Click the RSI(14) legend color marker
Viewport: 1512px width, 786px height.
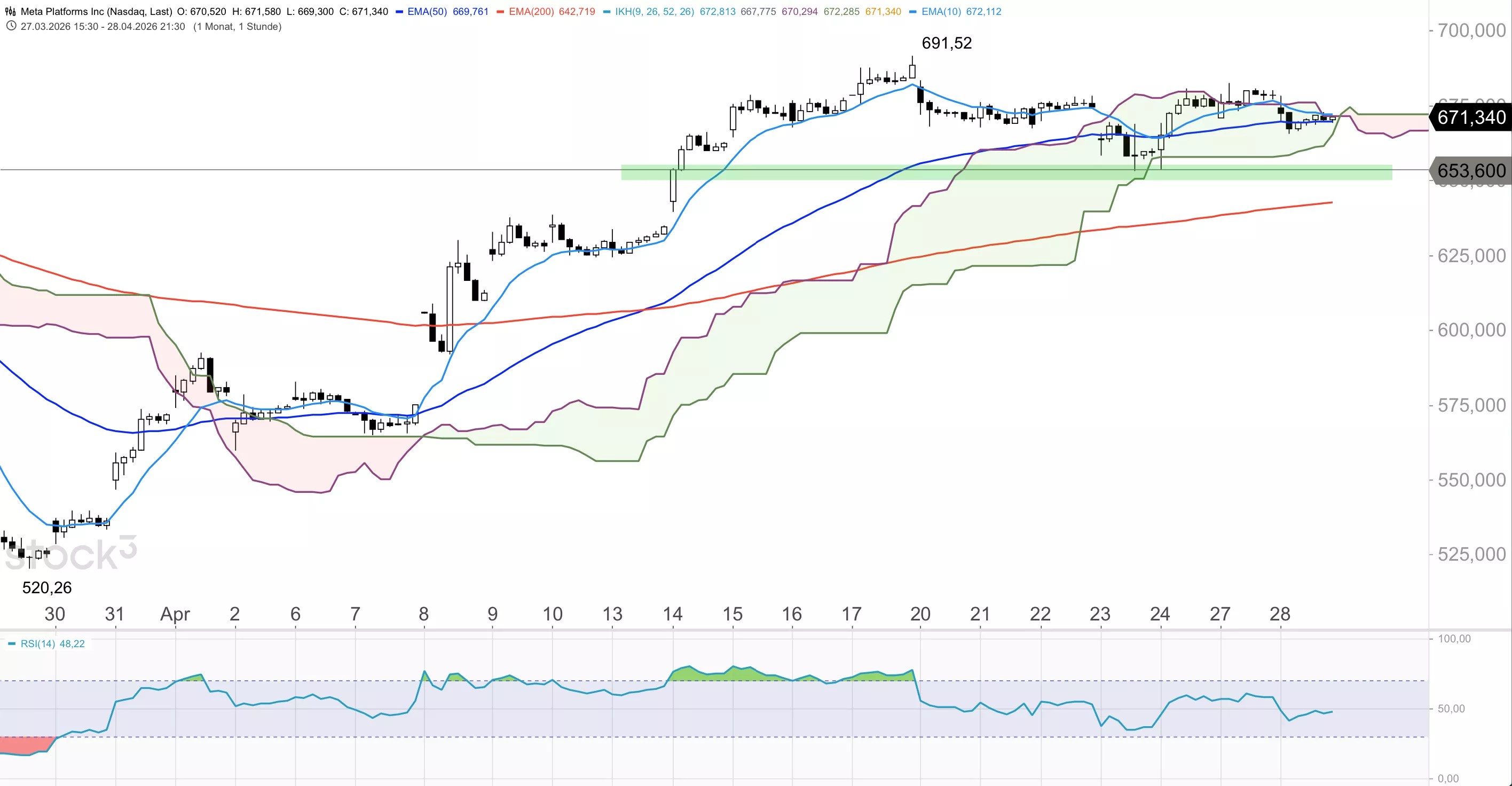click(12, 644)
